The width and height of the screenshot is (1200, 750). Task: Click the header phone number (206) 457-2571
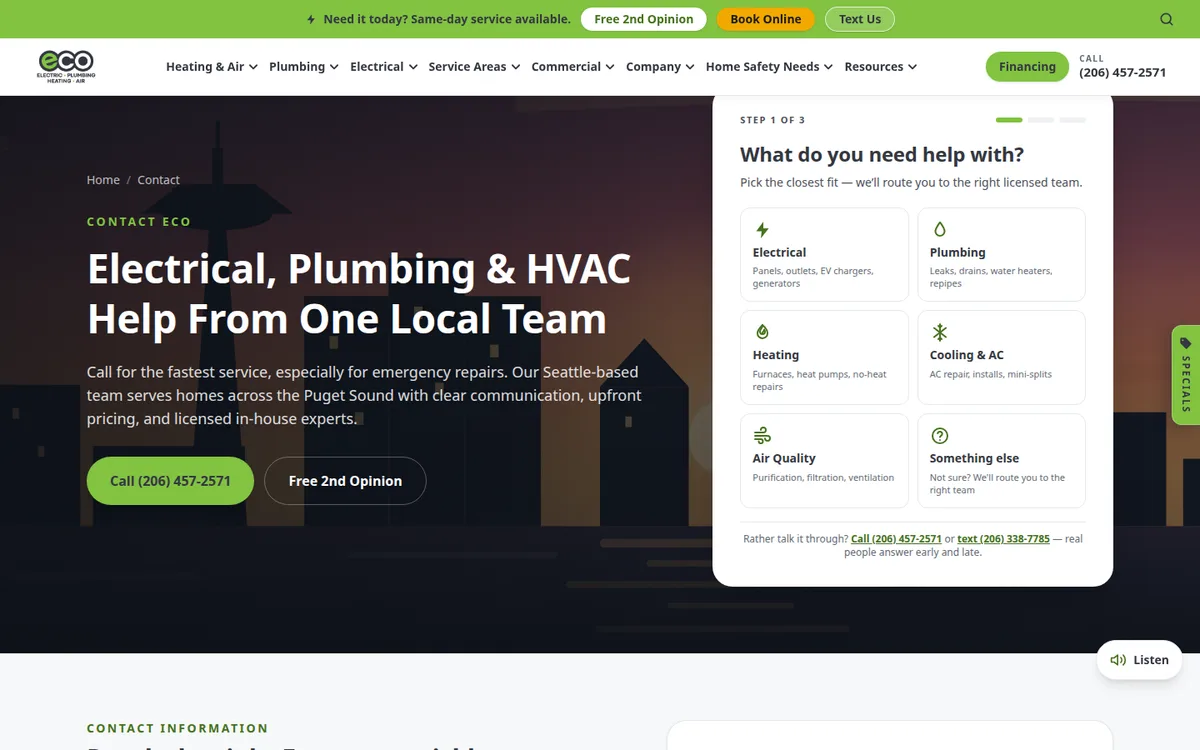(1122, 73)
